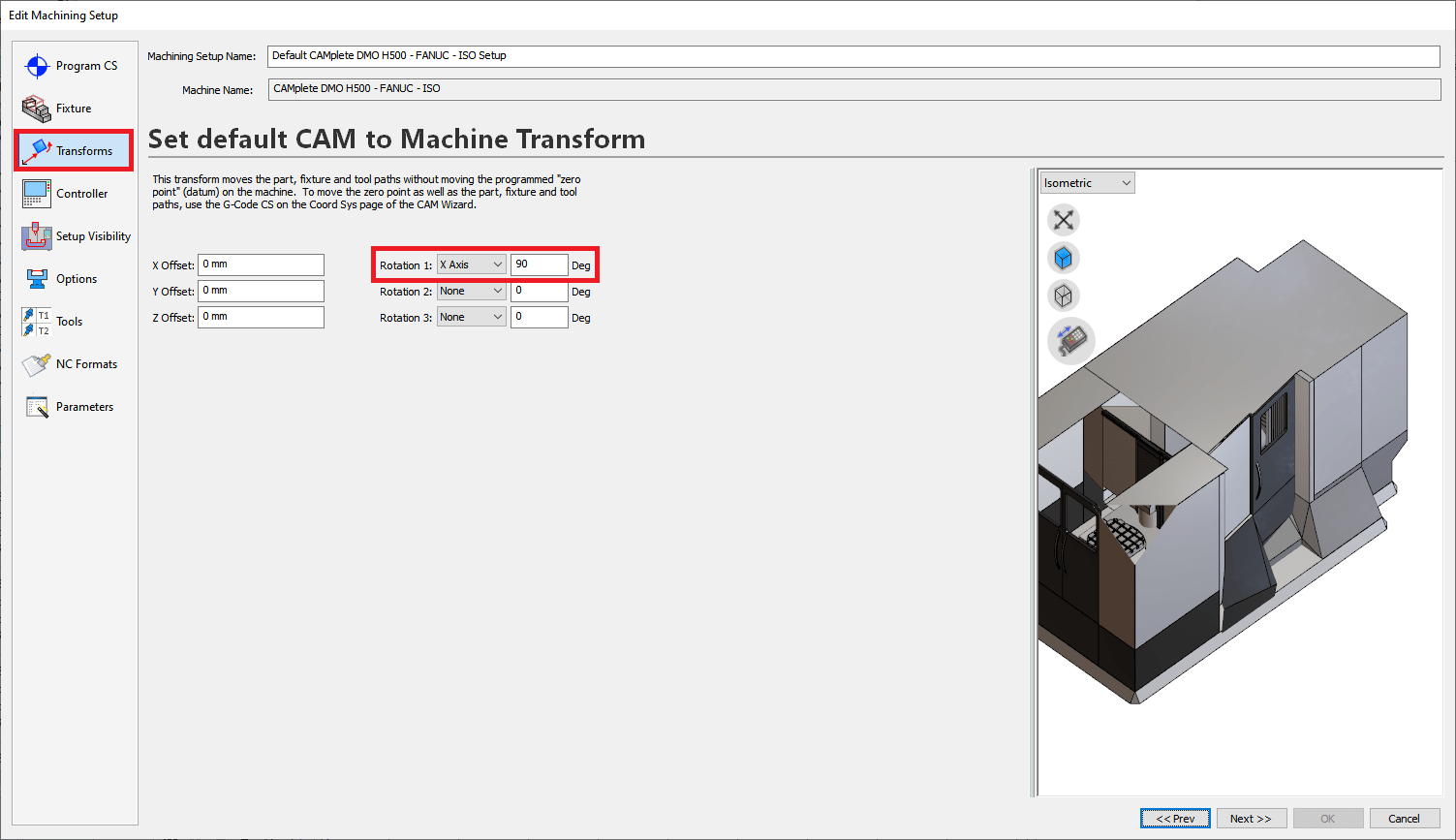Open the Parameters page

74,407
